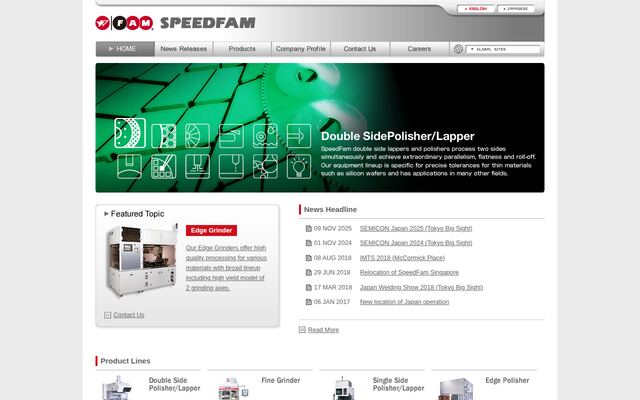Click the Product Lines heading
640x400 pixels.
[x=125, y=361]
